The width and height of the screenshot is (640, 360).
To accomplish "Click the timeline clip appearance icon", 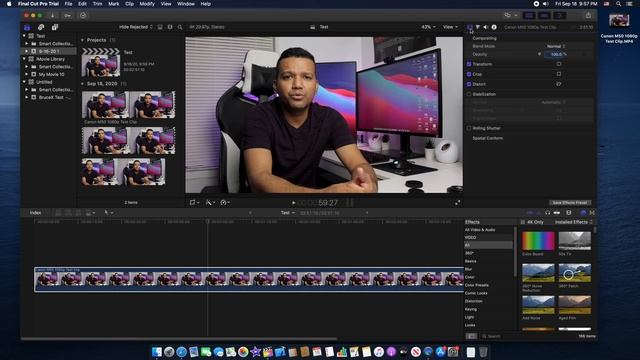I will click(x=569, y=213).
